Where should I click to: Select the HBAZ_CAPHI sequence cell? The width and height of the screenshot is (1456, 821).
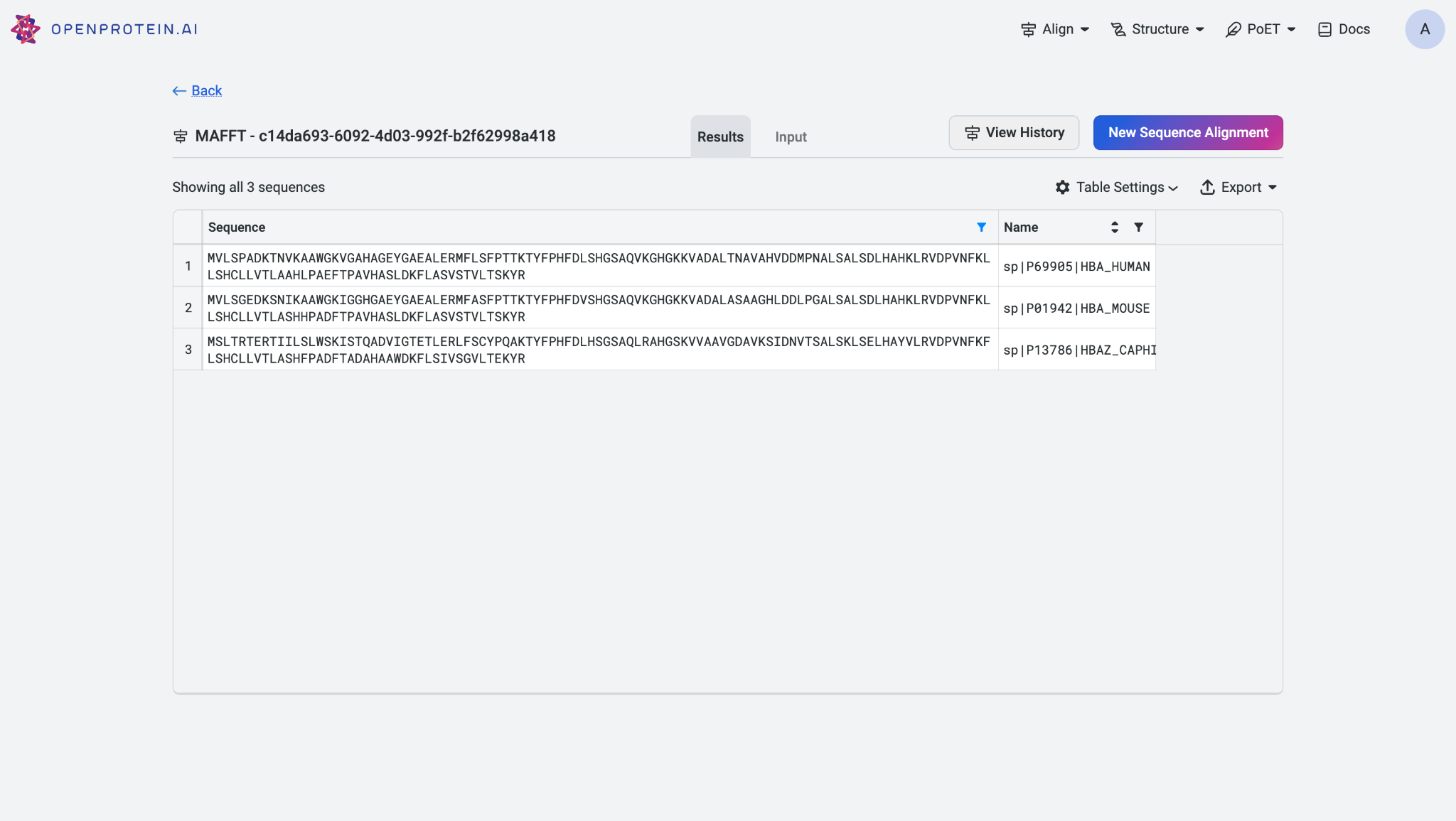600,350
